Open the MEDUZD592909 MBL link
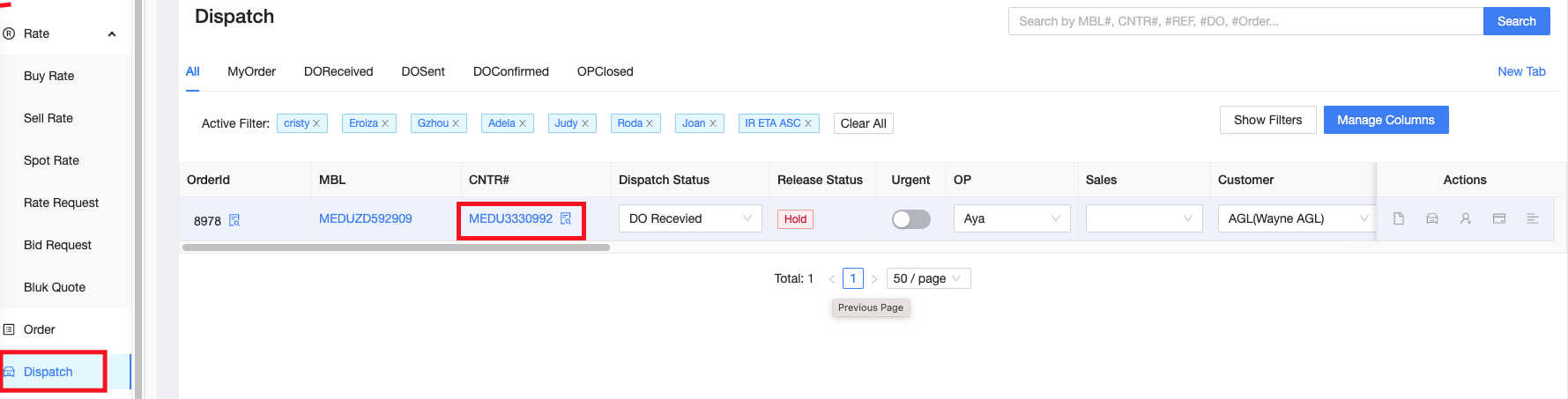The width and height of the screenshot is (1568, 399). point(365,218)
